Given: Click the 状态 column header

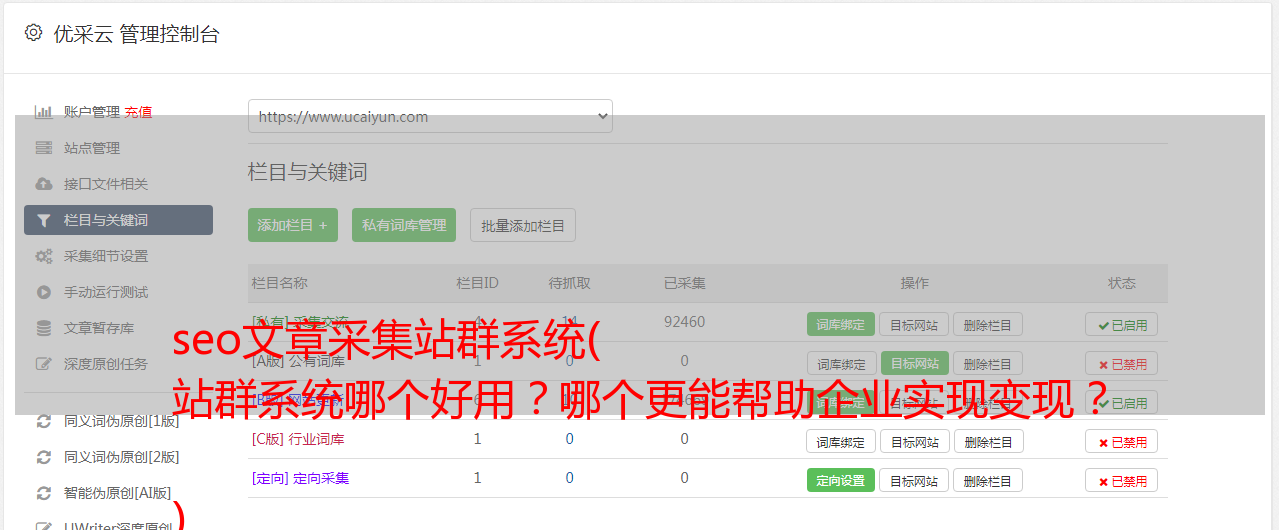Looking at the screenshot, I should click(1122, 283).
